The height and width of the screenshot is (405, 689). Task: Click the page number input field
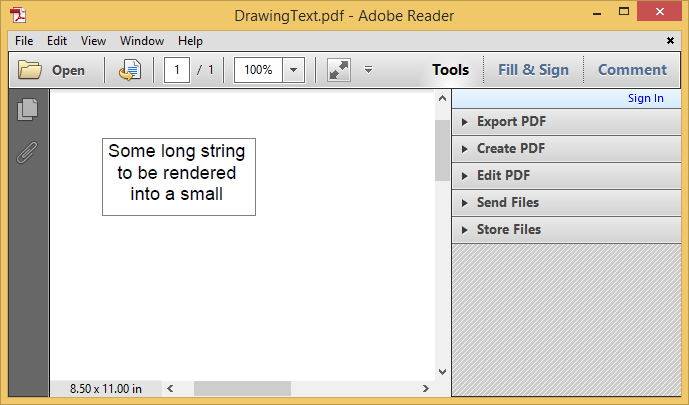click(x=177, y=70)
